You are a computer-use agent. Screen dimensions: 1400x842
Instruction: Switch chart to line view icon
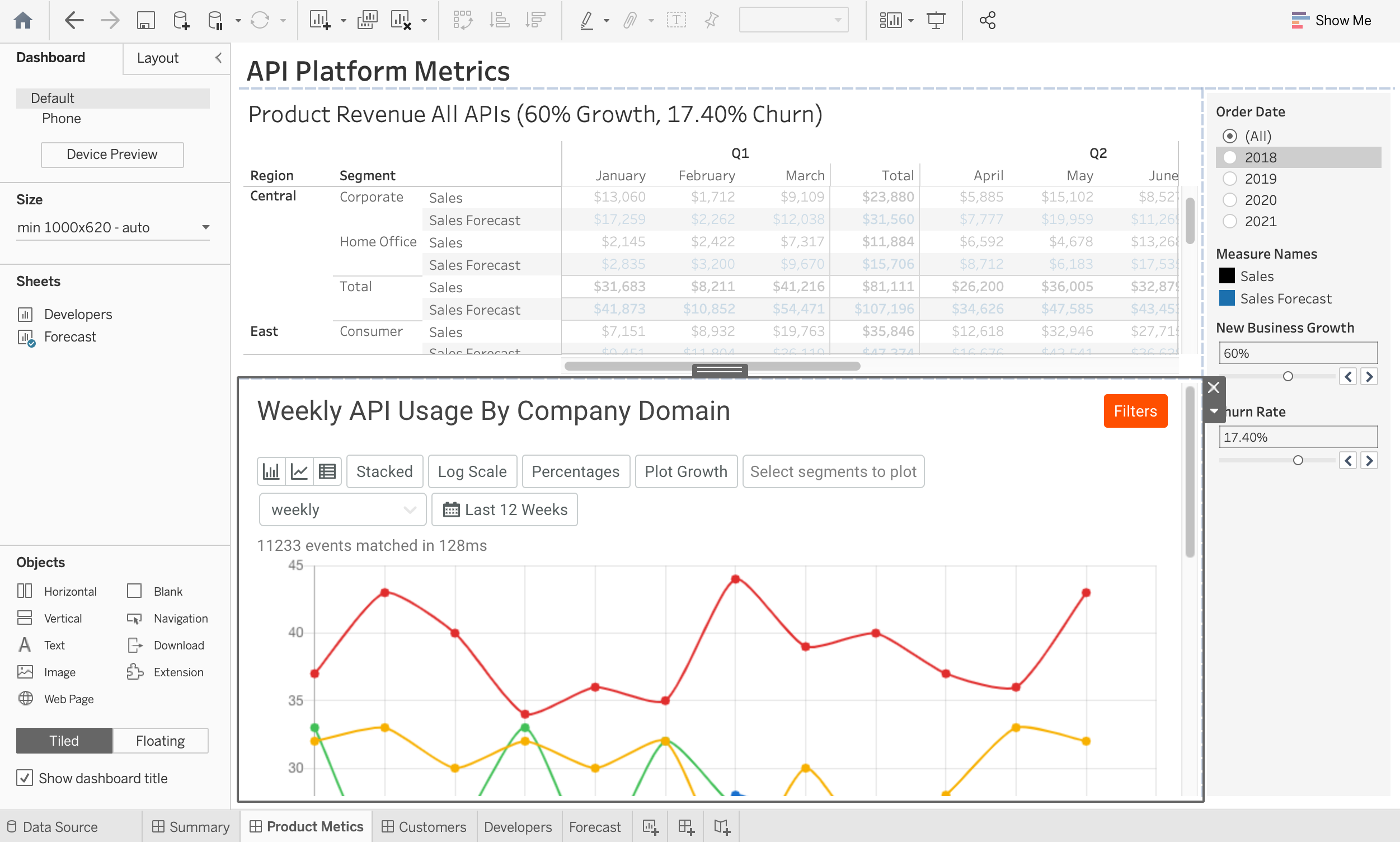click(299, 471)
